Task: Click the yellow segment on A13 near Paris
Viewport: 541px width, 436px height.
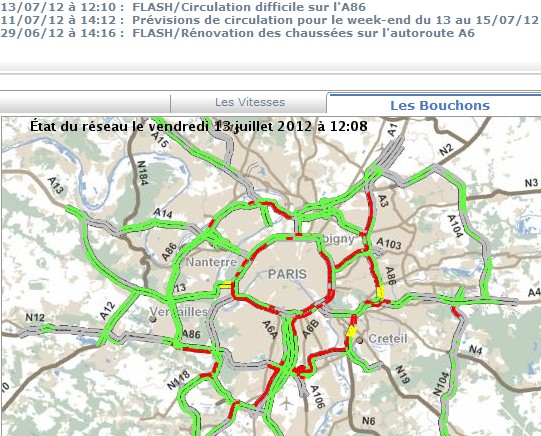Action: (x=227, y=285)
